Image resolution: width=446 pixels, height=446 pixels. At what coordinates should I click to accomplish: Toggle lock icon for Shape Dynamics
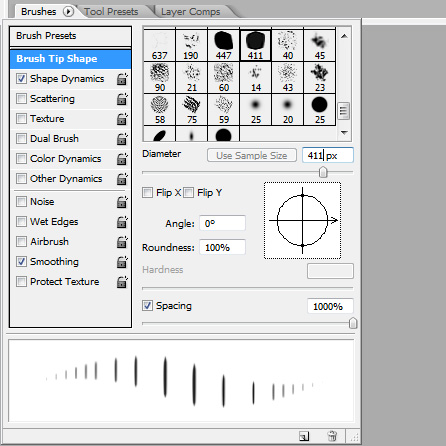[122, 79]
